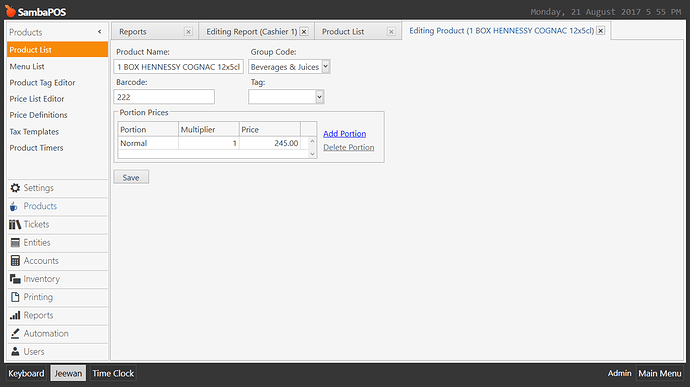Open the Group Code dropdown
Viewport: 690px width, 387px height.
tap(326, 66)
